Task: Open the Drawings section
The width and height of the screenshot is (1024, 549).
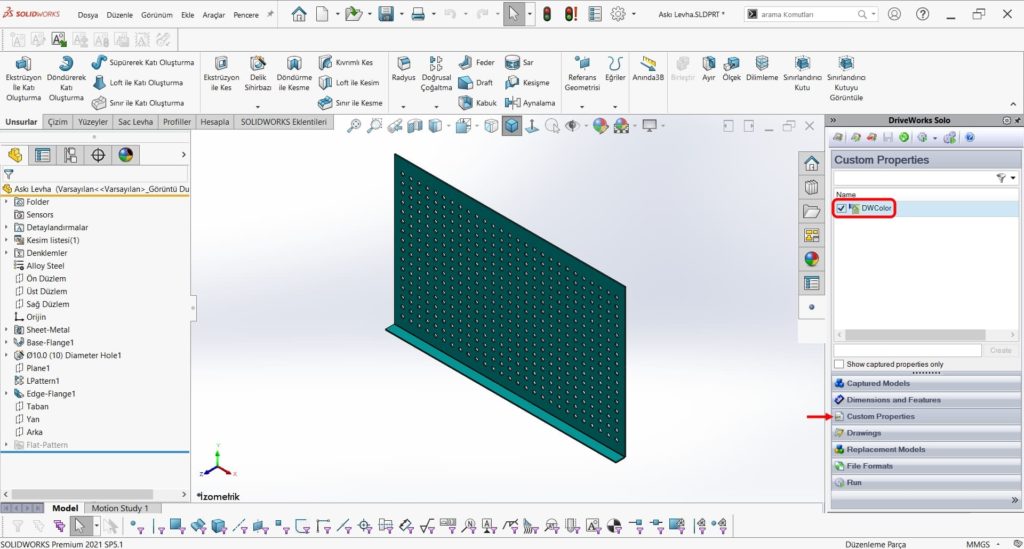Action: 925,433
